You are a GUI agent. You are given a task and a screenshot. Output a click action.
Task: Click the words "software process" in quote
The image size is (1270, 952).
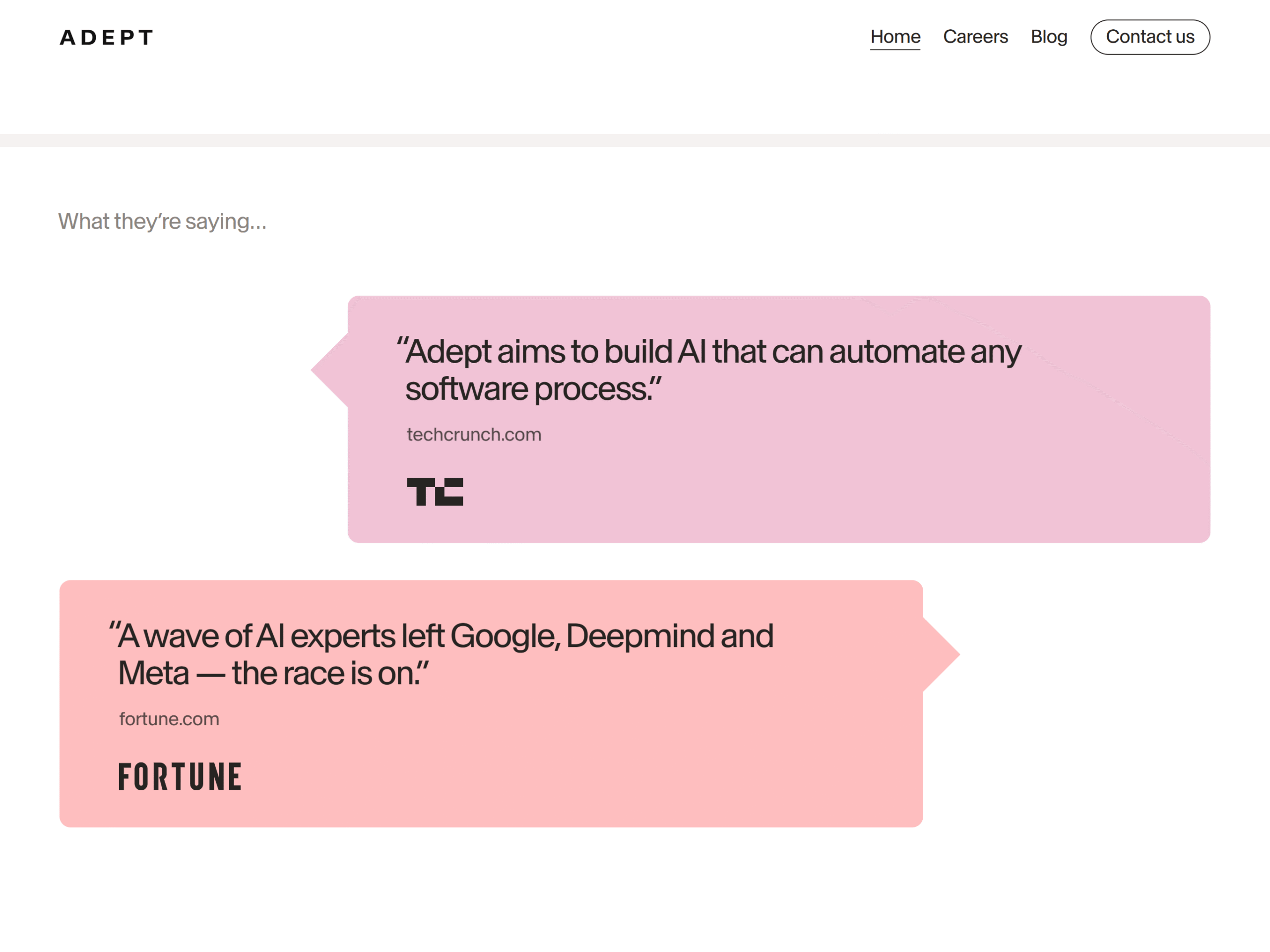pyautogui.click(x=527, y=389)
